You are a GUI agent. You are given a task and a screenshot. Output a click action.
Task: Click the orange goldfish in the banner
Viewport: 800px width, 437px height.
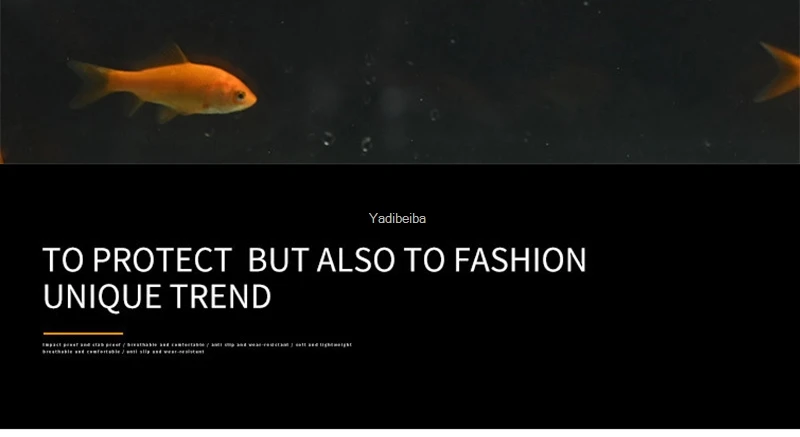(x=162, y=84)
